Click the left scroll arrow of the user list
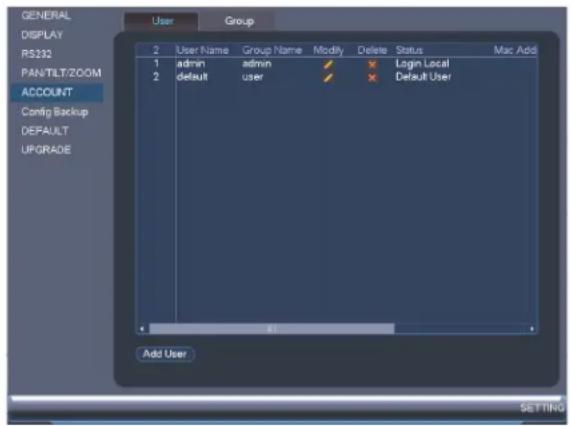The height and width of the screenshot is (426, 570). point(142,329)
